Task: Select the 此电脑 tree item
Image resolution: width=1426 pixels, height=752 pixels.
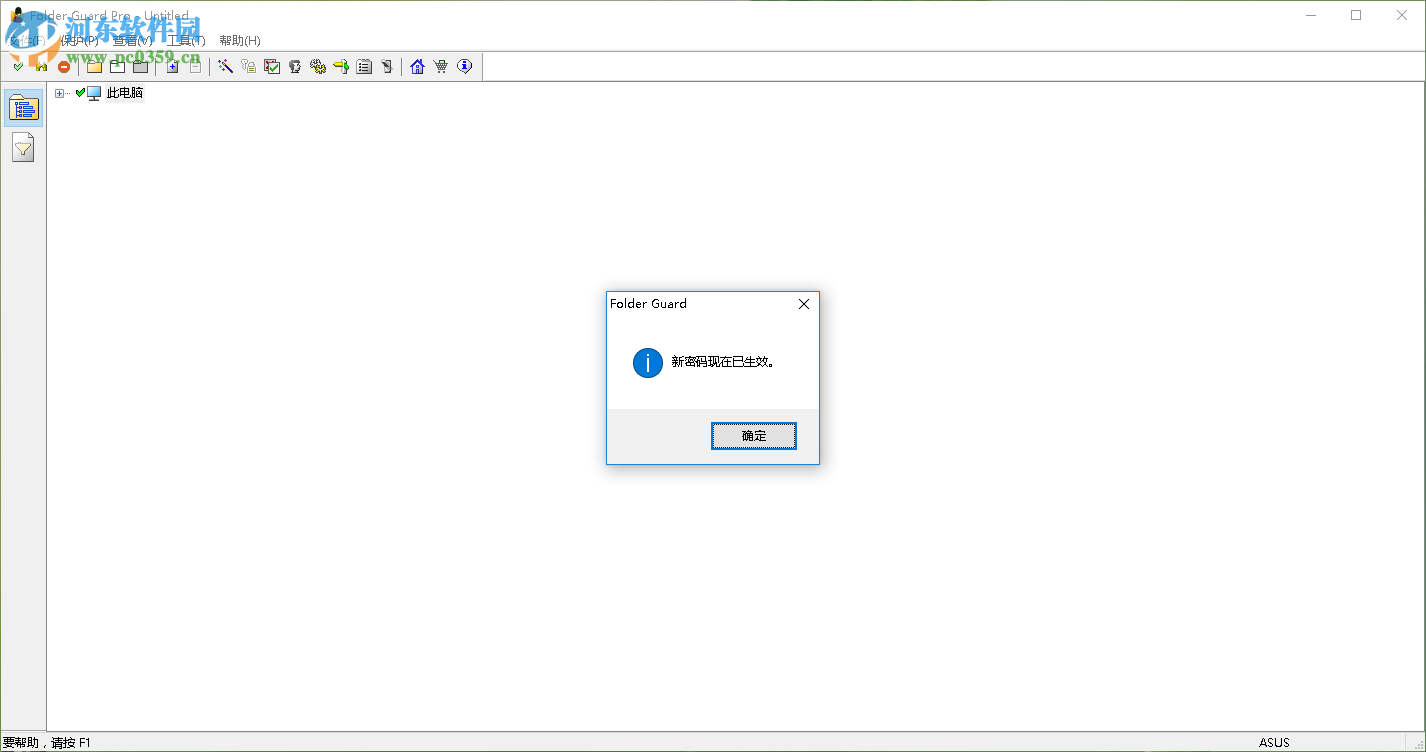Action: [x=124, y=91]
